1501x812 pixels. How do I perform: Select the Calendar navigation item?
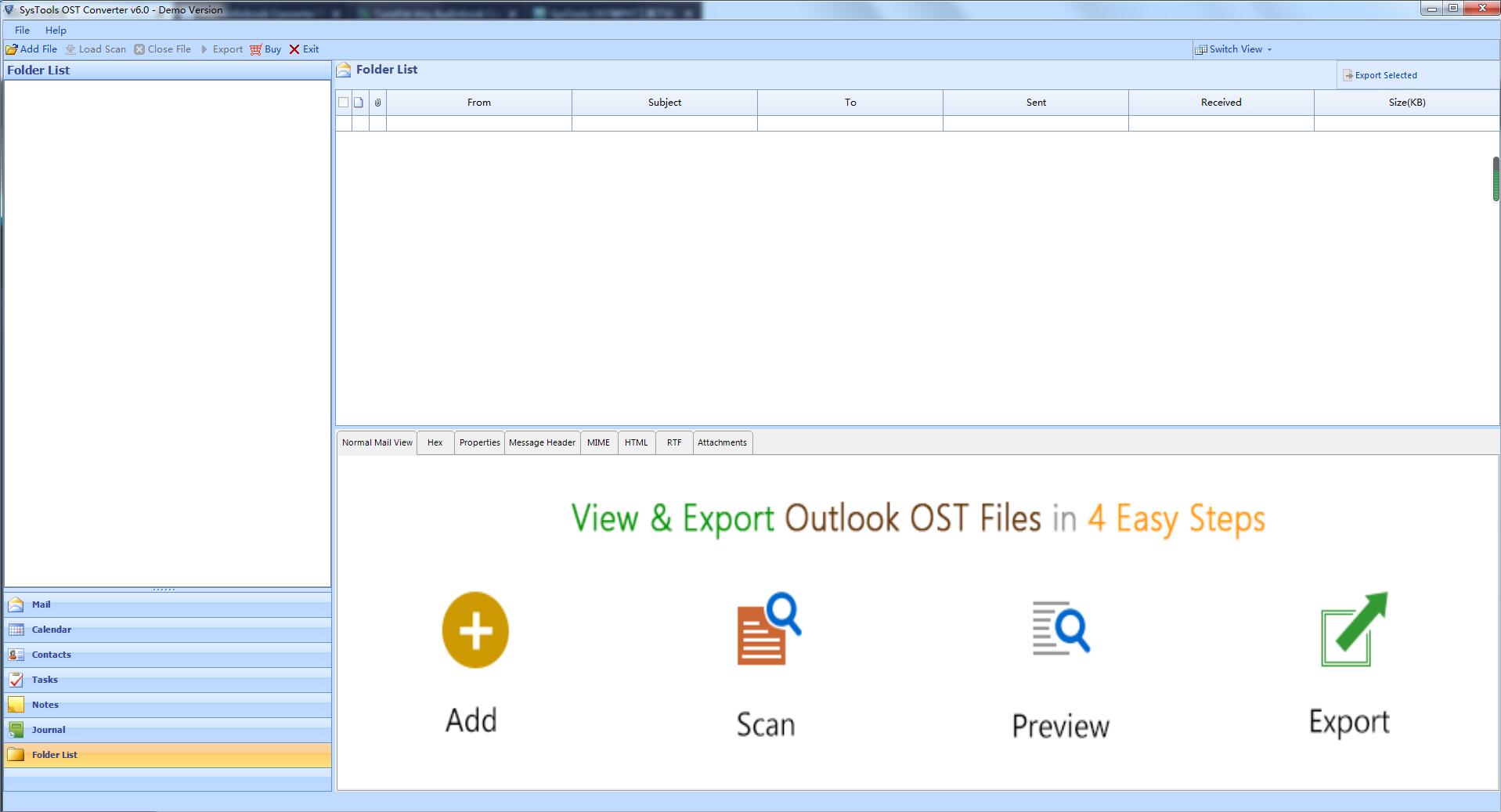(168, 630)
